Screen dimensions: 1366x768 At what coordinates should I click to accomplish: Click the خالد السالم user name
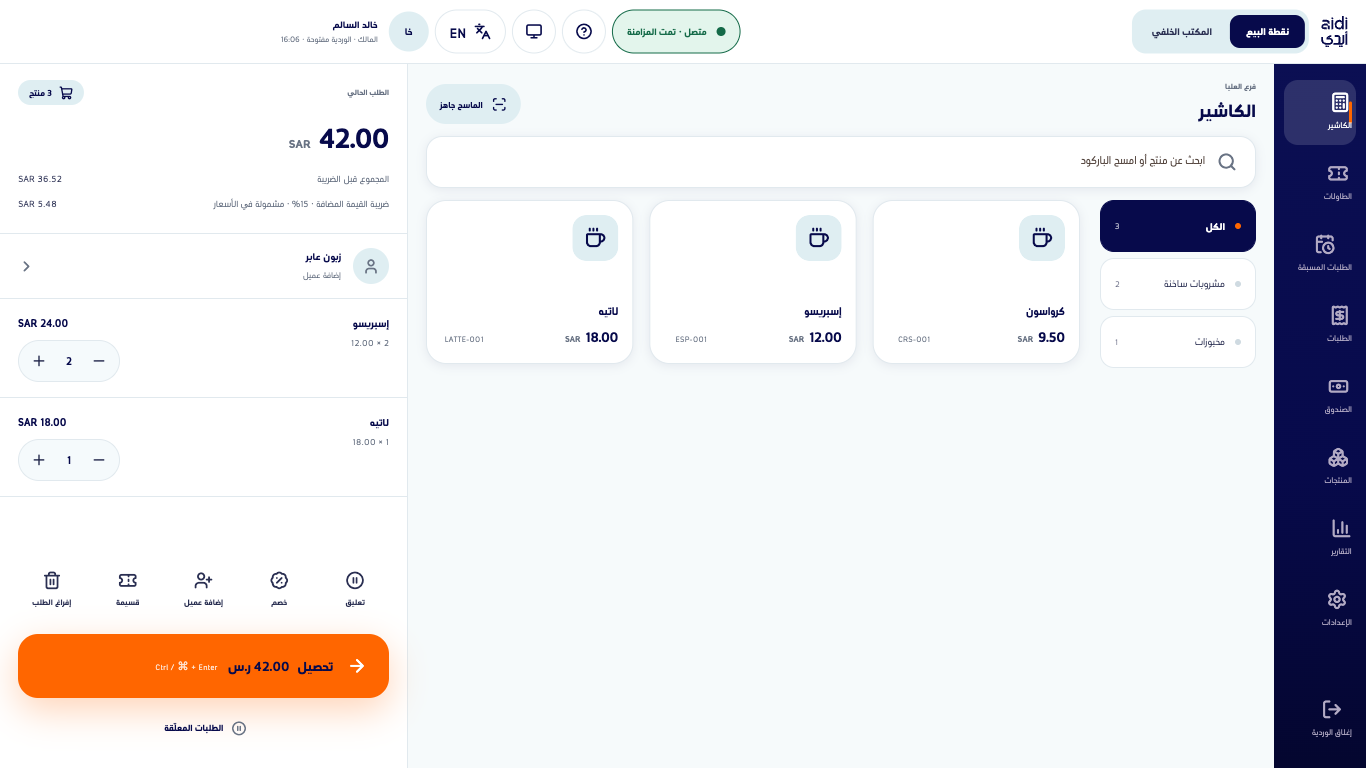[x=355, y=24]
